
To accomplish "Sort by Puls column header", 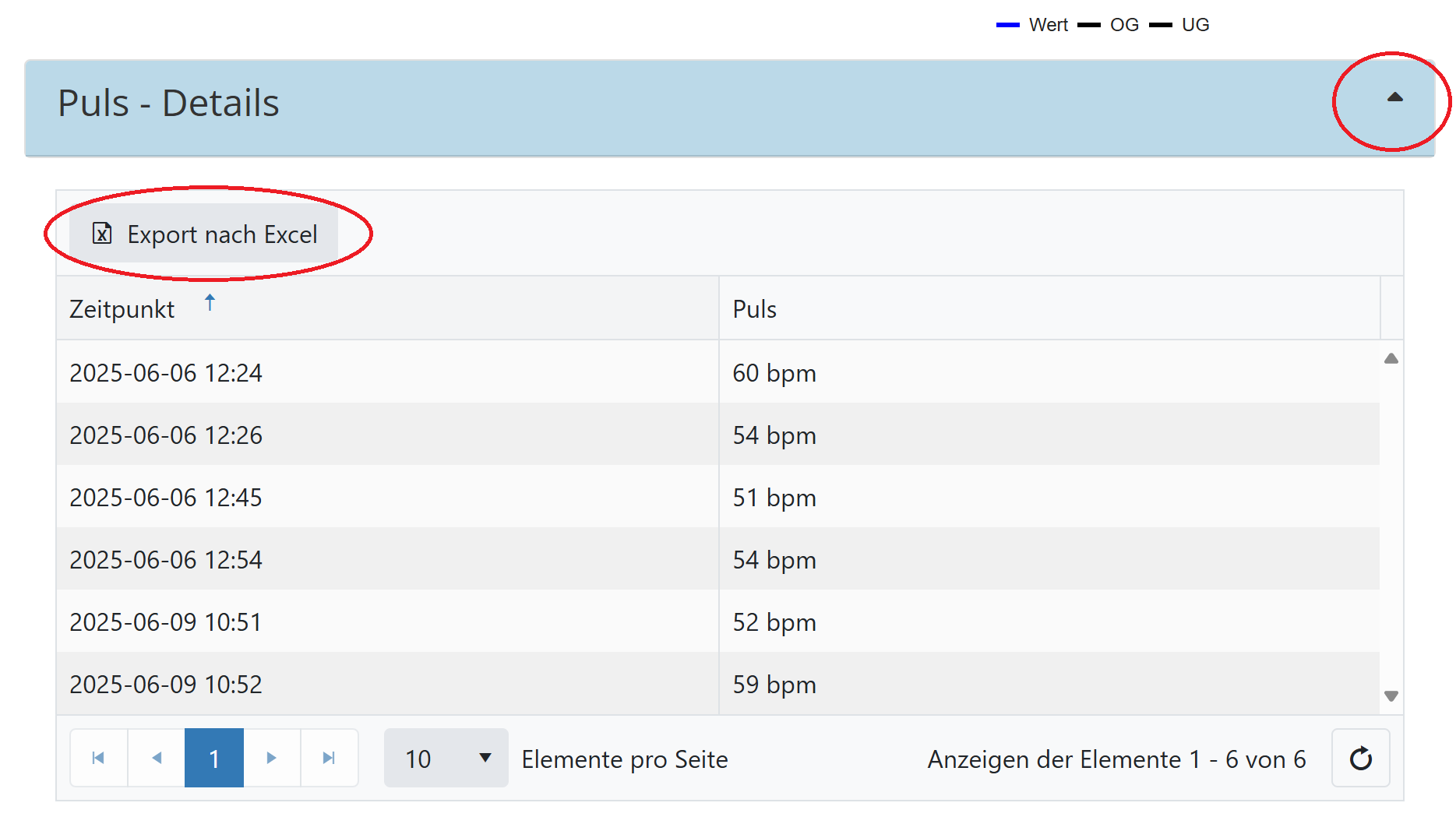I will (x=754, y=309).
